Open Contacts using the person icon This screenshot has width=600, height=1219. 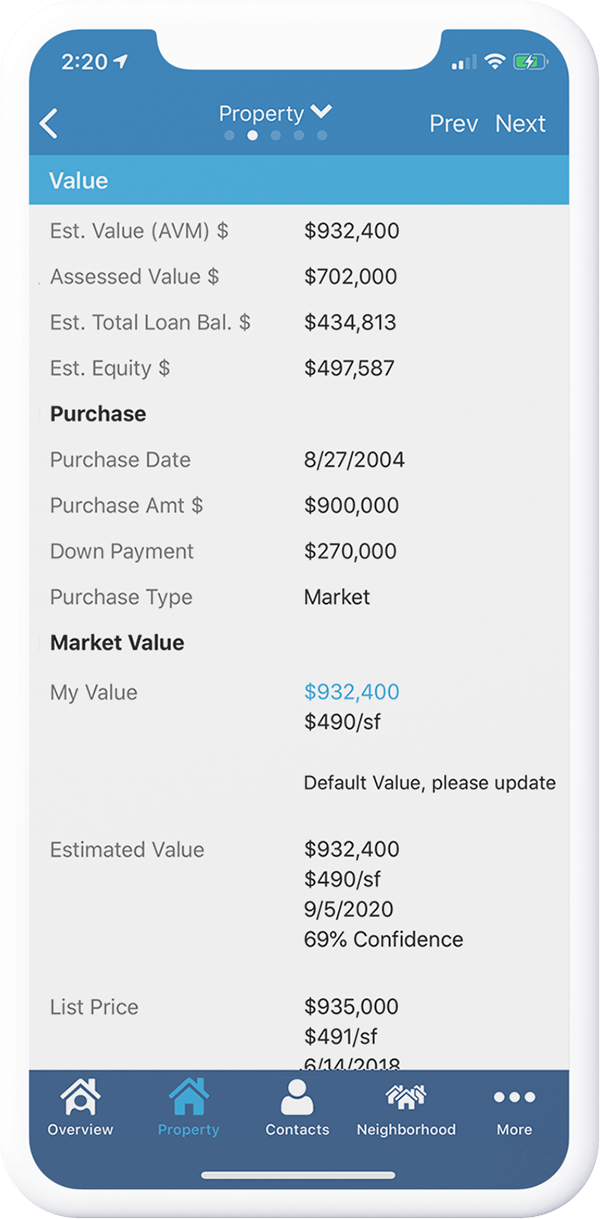pyautogui.click(x=296, y=1093)
